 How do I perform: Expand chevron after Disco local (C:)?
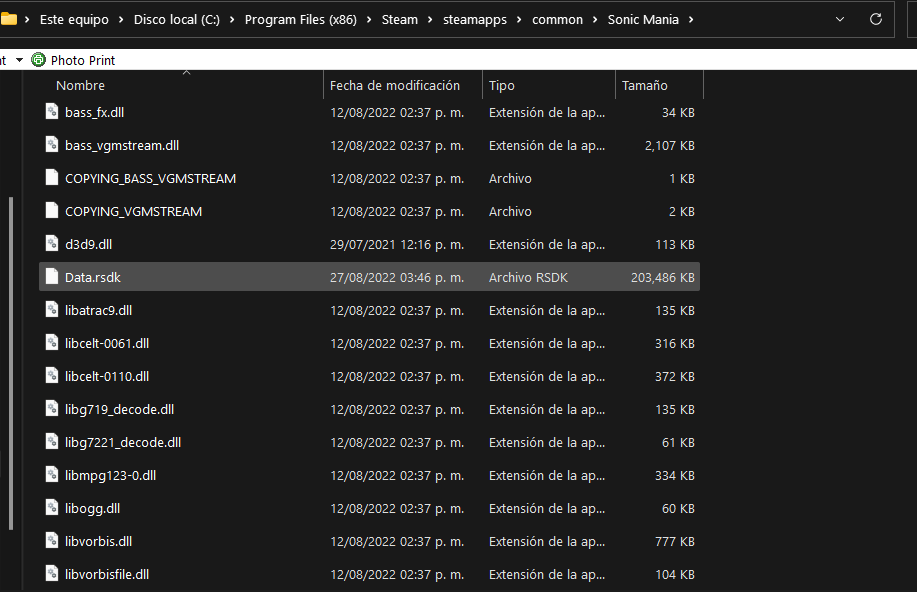(x=232, y=19)
